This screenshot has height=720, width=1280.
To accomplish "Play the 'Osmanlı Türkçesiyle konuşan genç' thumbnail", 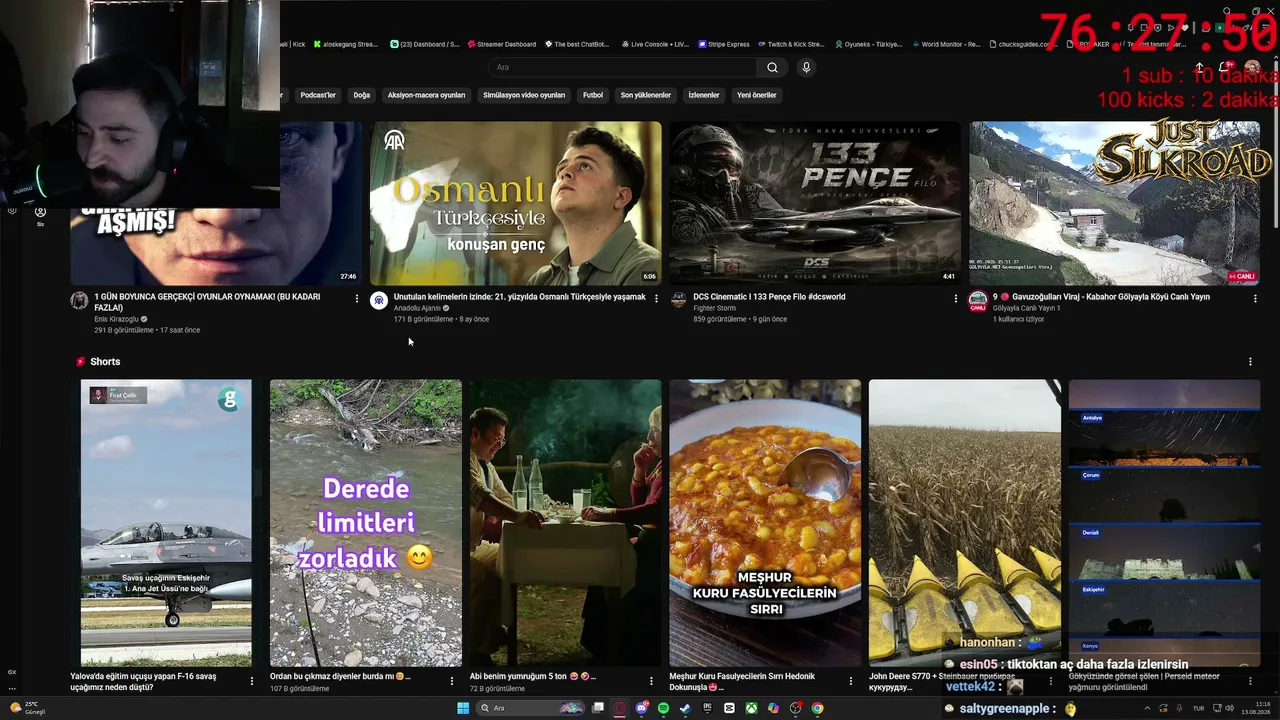I will point(515,203).
